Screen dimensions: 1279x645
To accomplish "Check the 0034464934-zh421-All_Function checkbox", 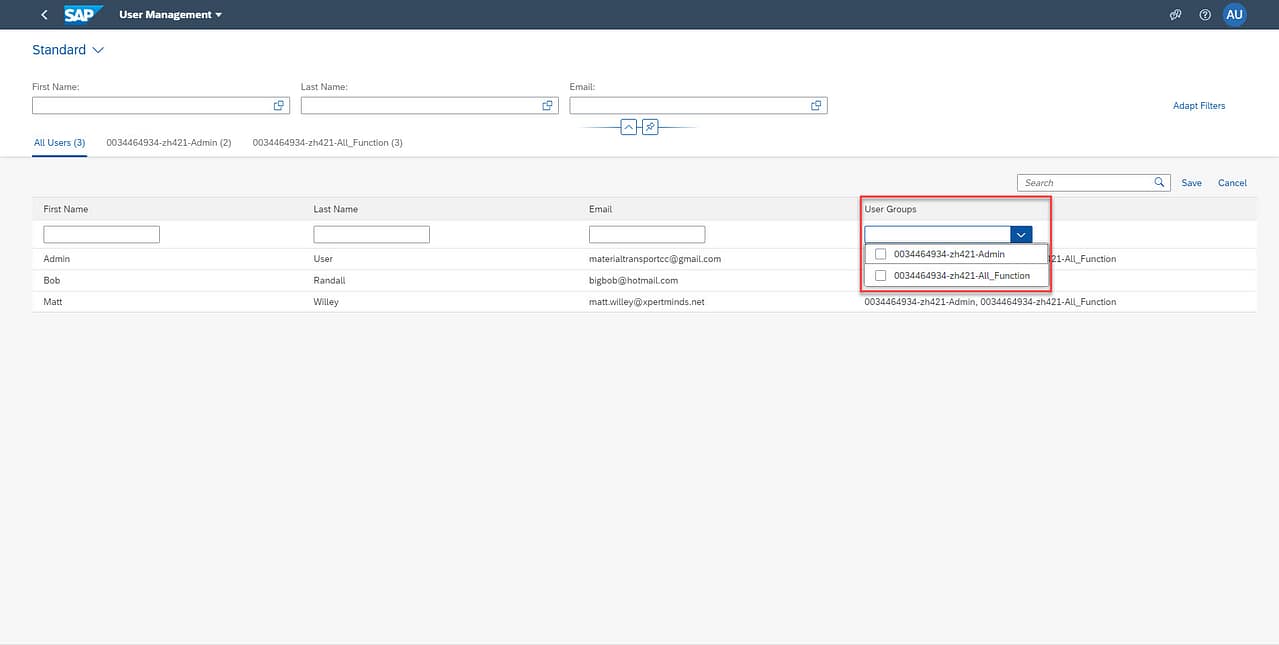I will pyautogui.click(x=880, y=275).
